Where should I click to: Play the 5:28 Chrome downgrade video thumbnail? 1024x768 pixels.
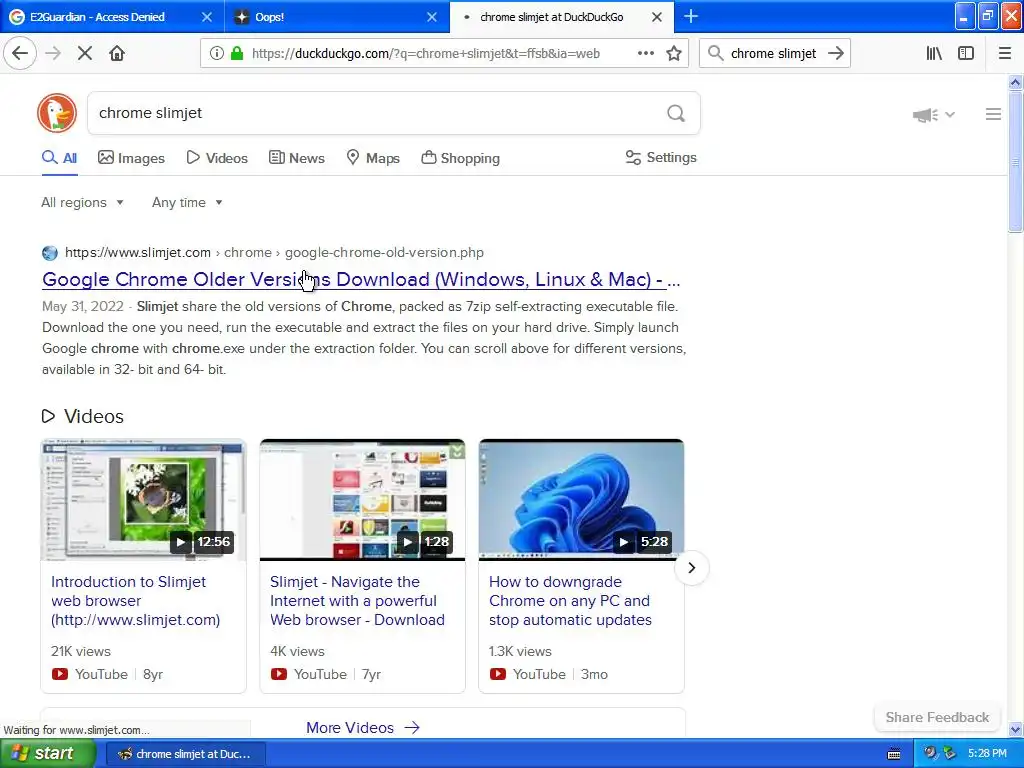(581, 500)
